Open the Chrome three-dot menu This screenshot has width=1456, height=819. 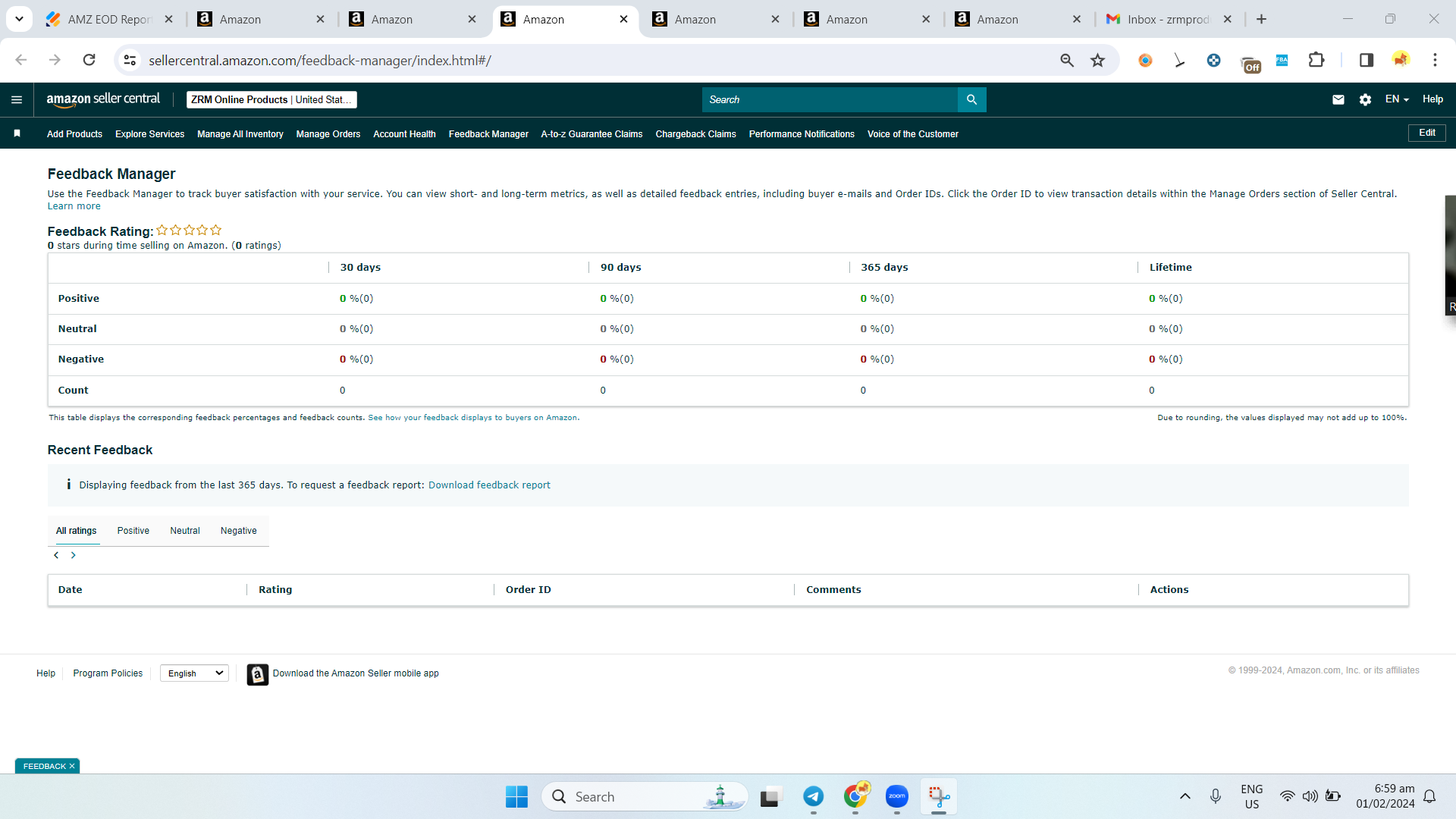click(1435, 60)
